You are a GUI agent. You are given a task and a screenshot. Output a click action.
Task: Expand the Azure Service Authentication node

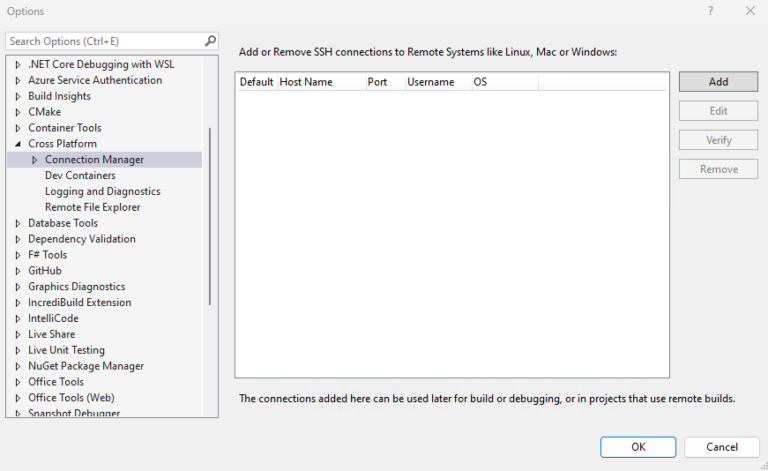click(x=17, y=81)
